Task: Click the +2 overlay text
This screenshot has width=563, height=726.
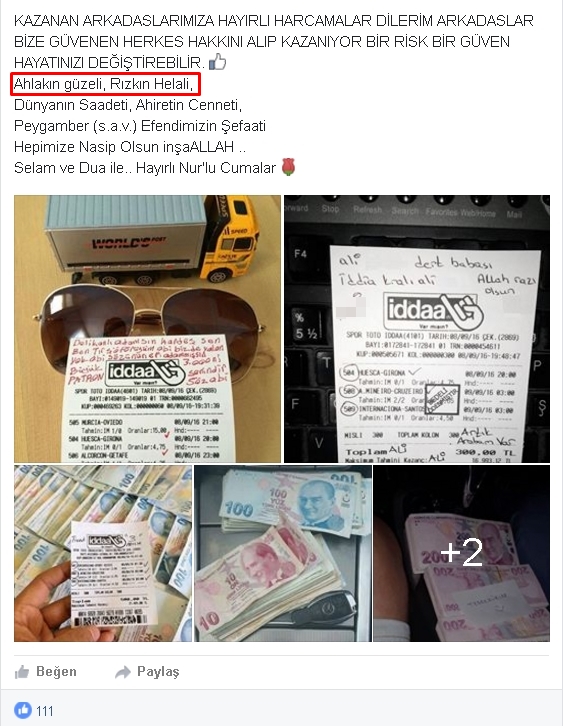Action: [x=461, y=552]
